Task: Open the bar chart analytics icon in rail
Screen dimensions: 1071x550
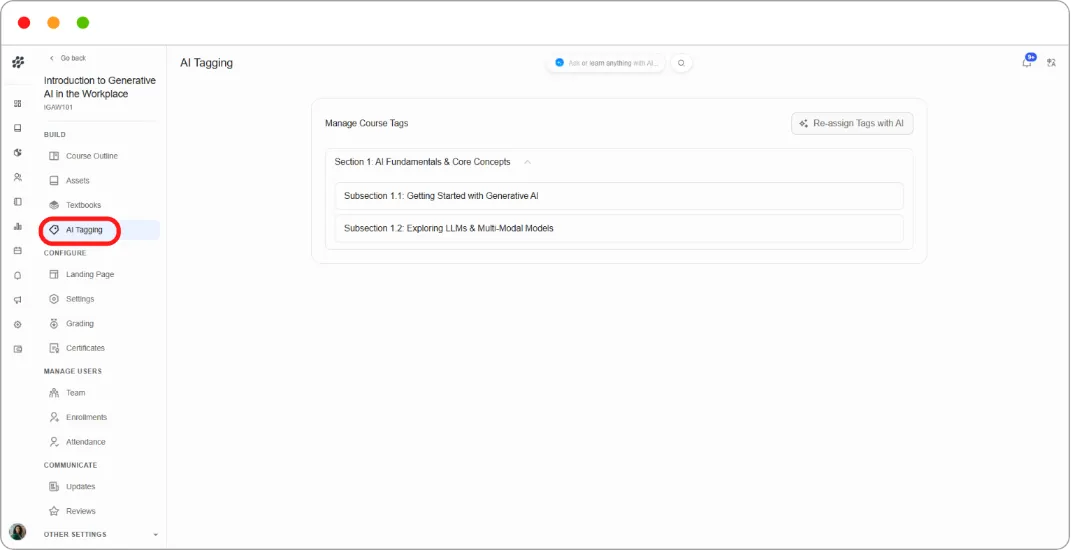Action: point(18,226)
